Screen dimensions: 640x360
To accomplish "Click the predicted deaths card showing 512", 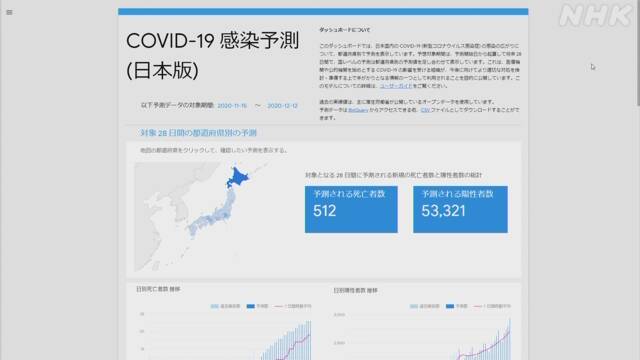I will [351, 209].
